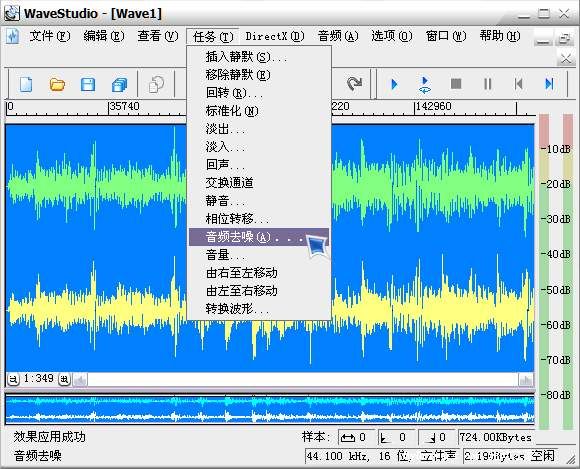This screenshot has width=580, height=469.
Task: Click the 724.00KBytes status value
Action: [x=496, y=438]
